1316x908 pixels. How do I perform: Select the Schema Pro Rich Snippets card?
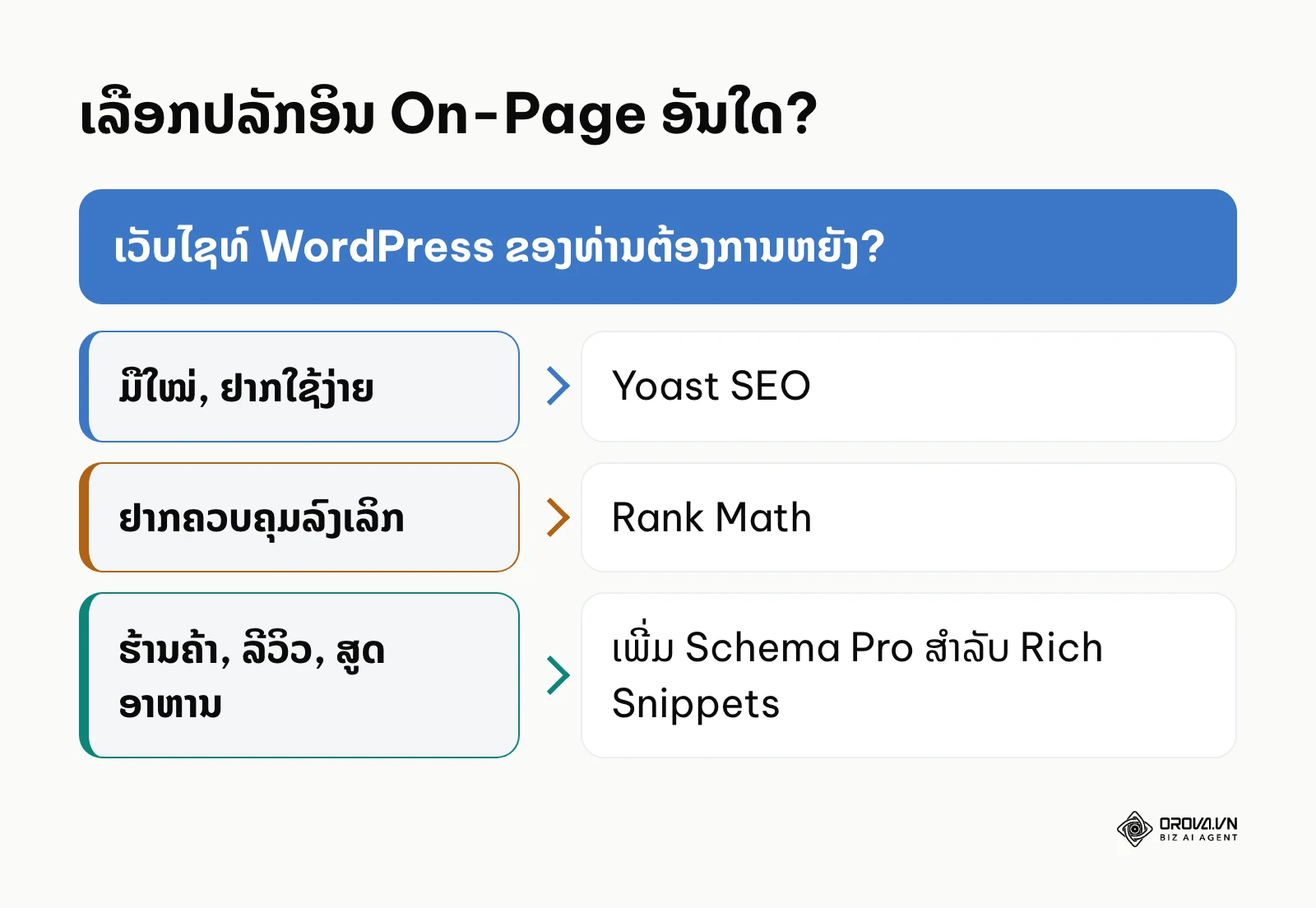909,675
